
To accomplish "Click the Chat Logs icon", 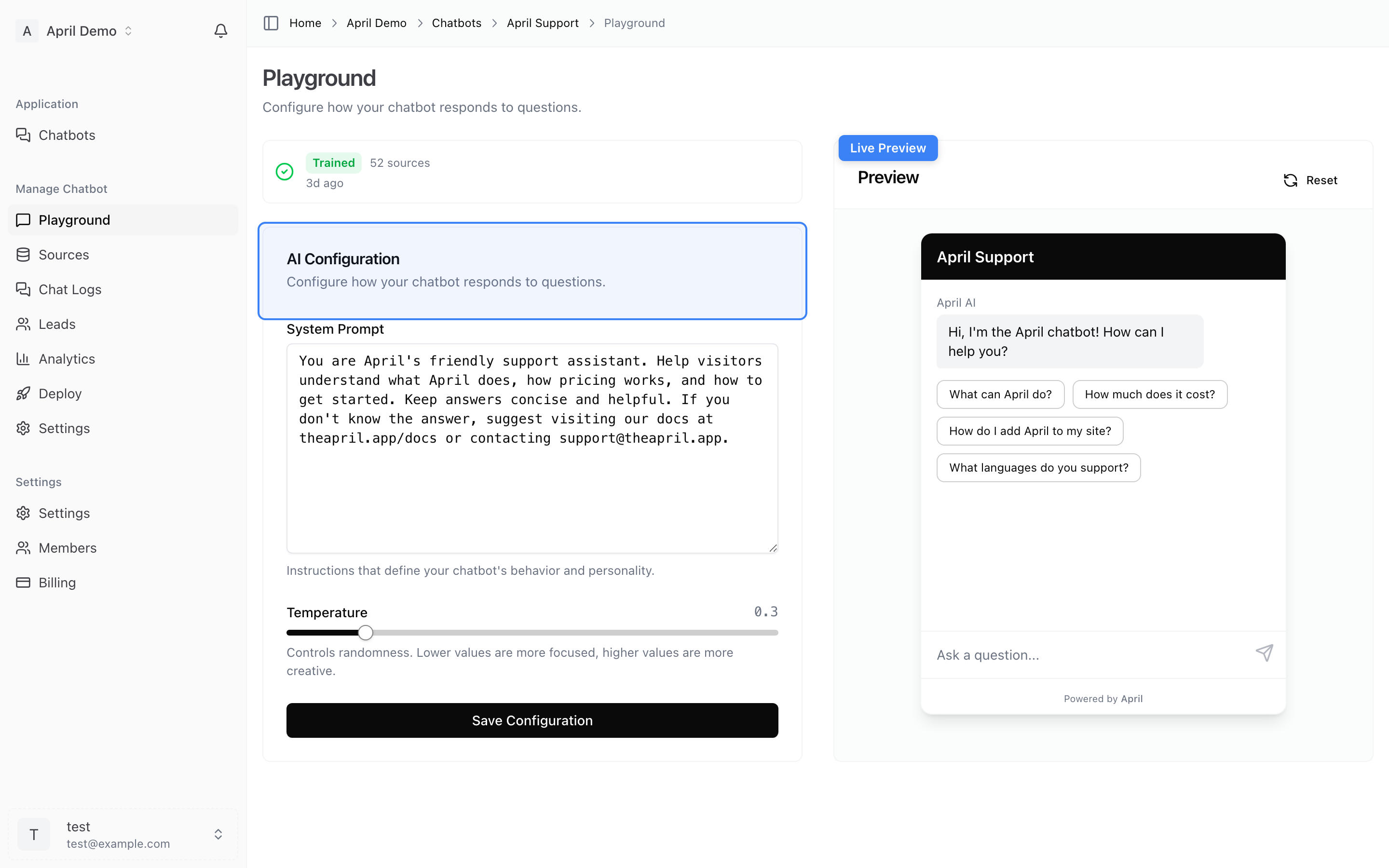I will pos(23,289).
